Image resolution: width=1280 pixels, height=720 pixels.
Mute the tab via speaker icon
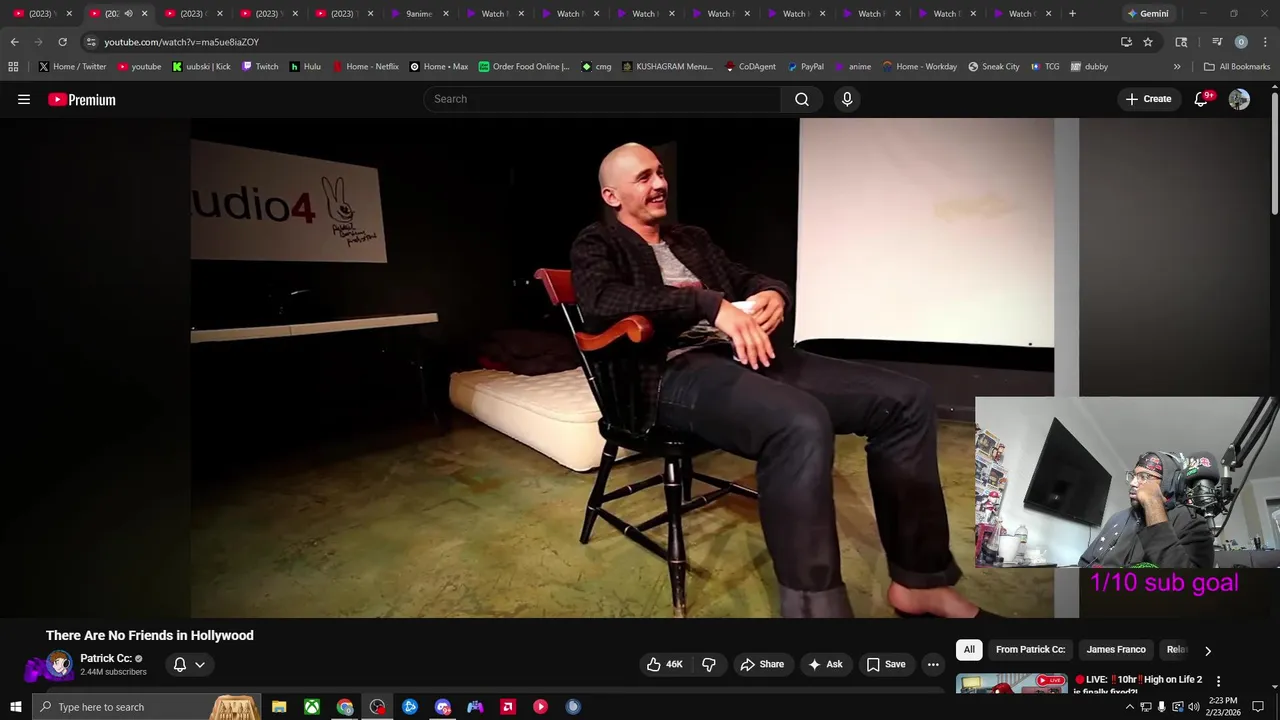click(x=128, y=13)
